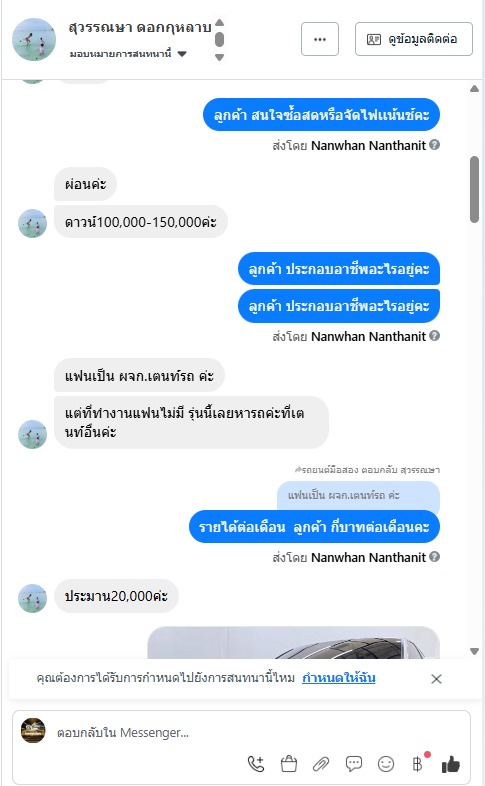The width and height of the screenshot is (485, 786).
Task: Click help icon beside first Nanwhan Nanthanit
Action: click(435, 145)
